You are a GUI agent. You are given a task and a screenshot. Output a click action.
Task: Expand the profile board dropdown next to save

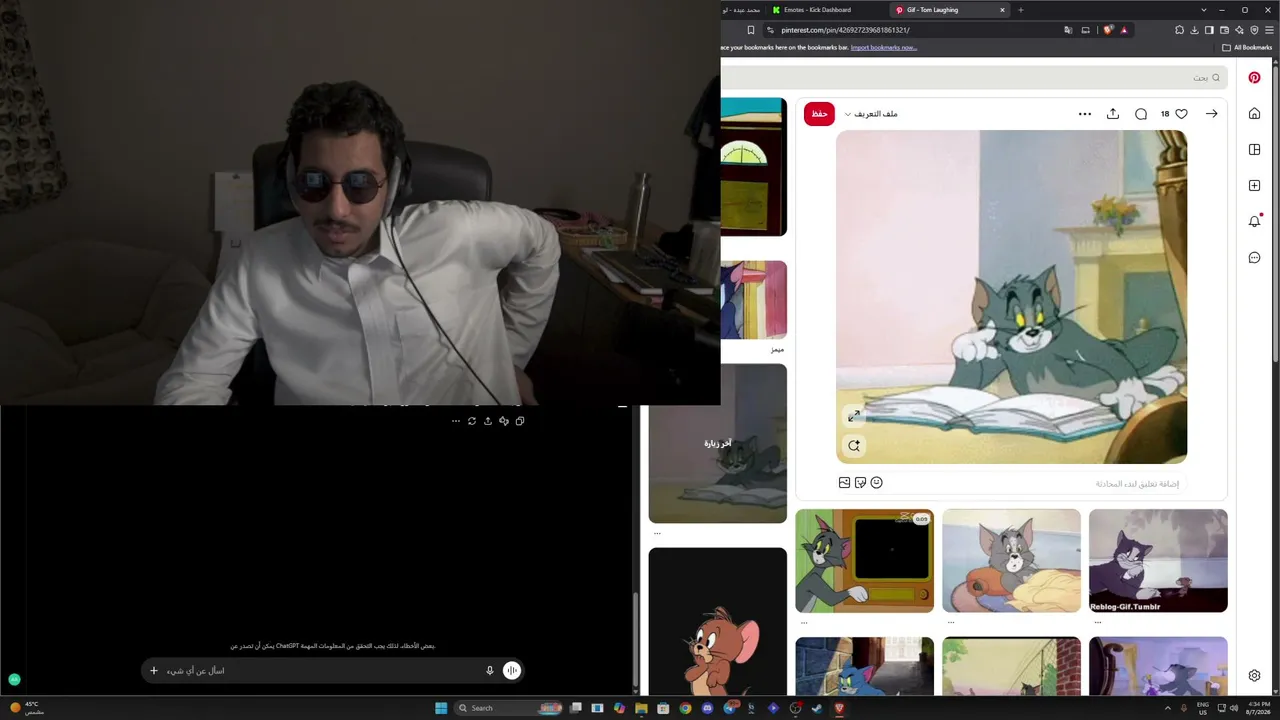tap(871, 114)
